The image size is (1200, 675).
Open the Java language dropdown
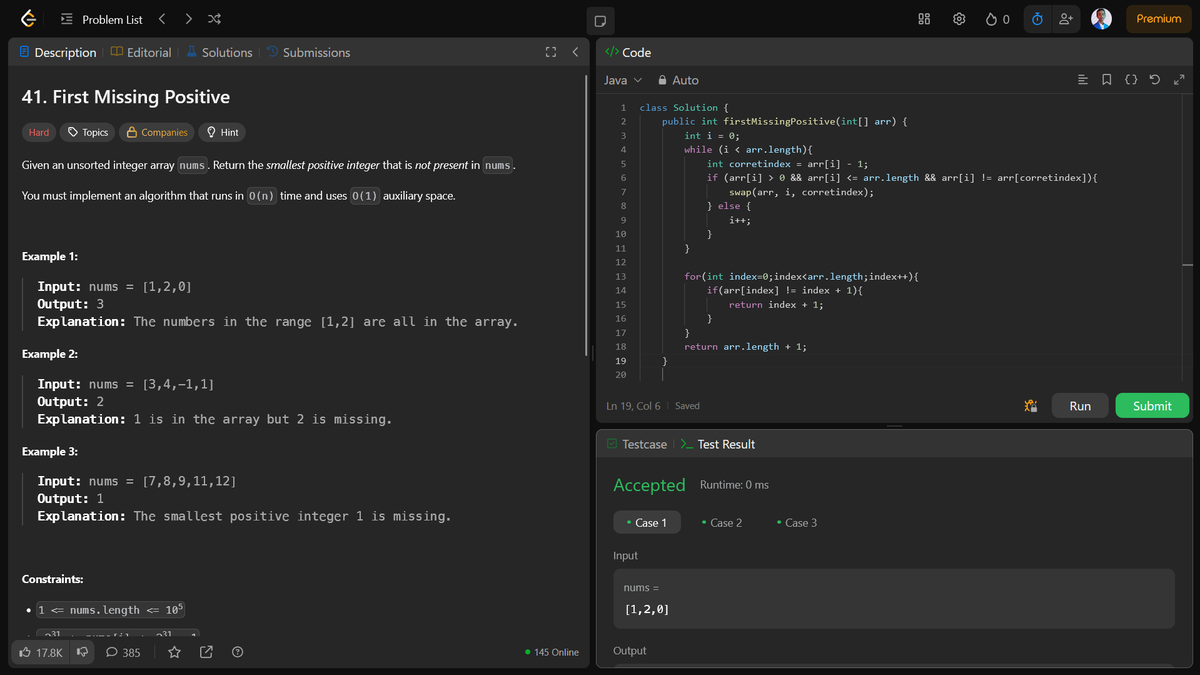coord(623,80)
